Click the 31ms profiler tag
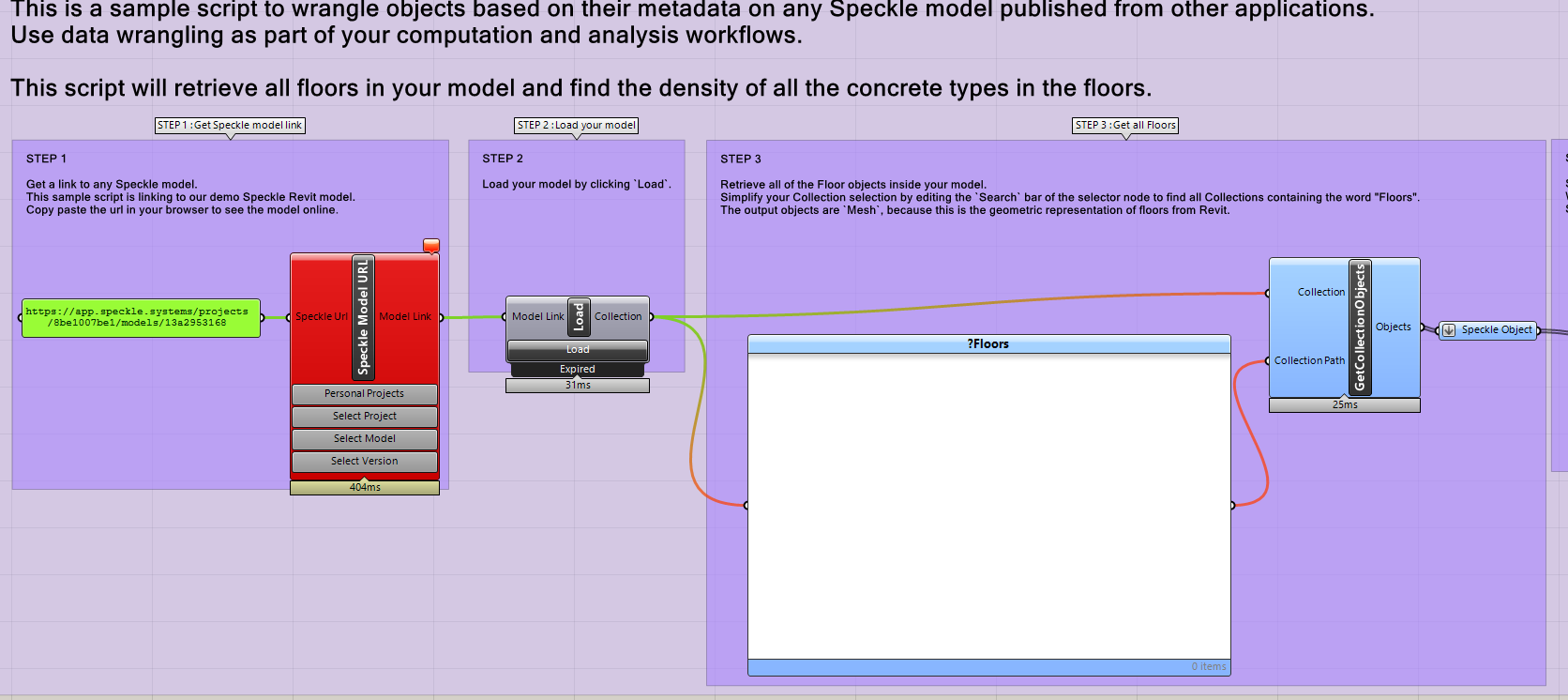The width and height of the screenshot is (1568, 700). [578, 386]
